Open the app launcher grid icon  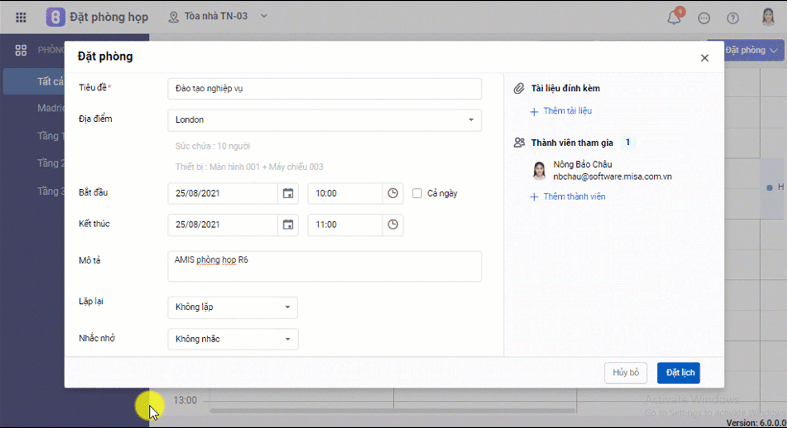pyautogui.click(x=21, y=18)
